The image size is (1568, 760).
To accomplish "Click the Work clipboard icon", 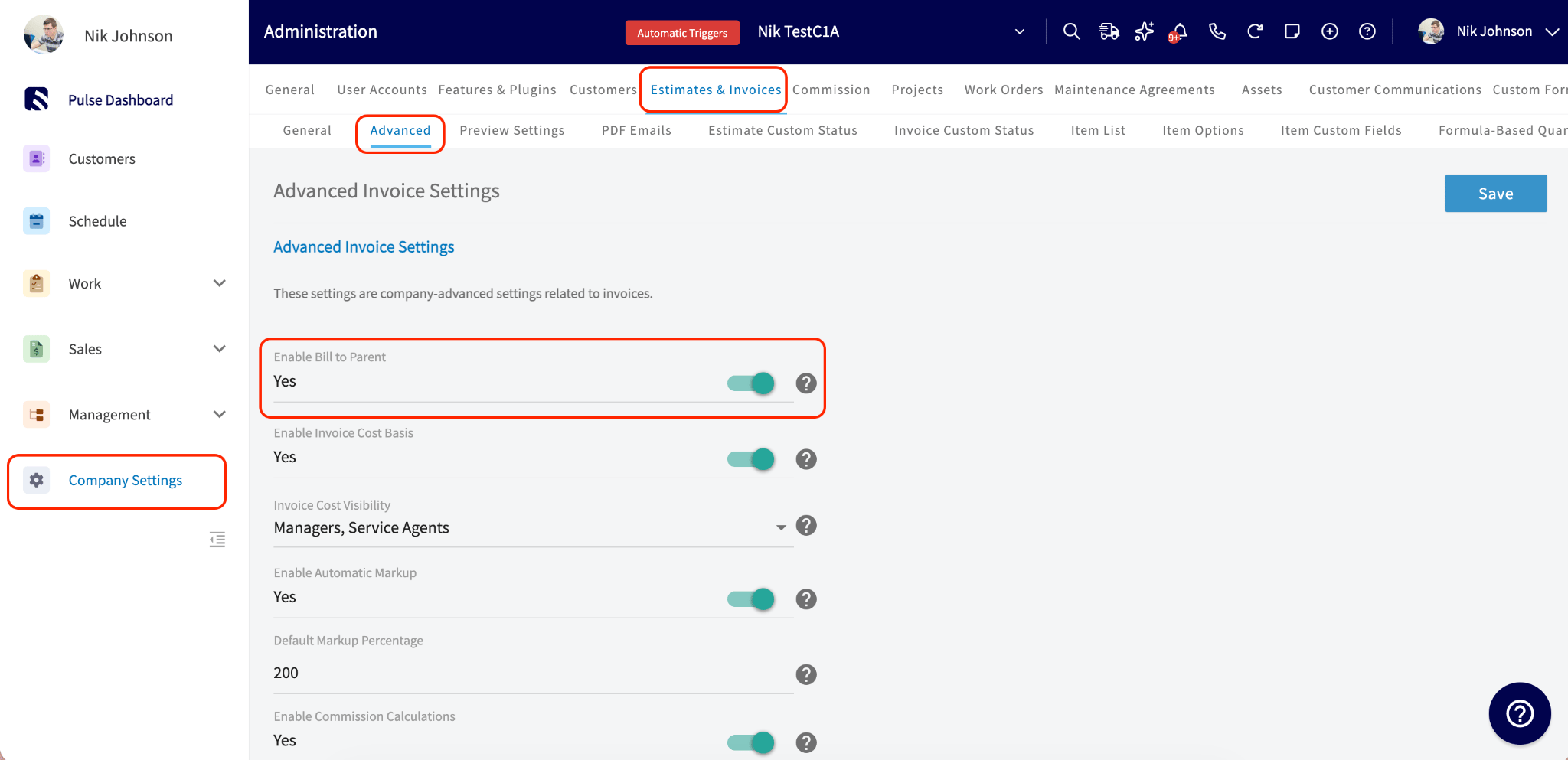I will tap(37, 283).
